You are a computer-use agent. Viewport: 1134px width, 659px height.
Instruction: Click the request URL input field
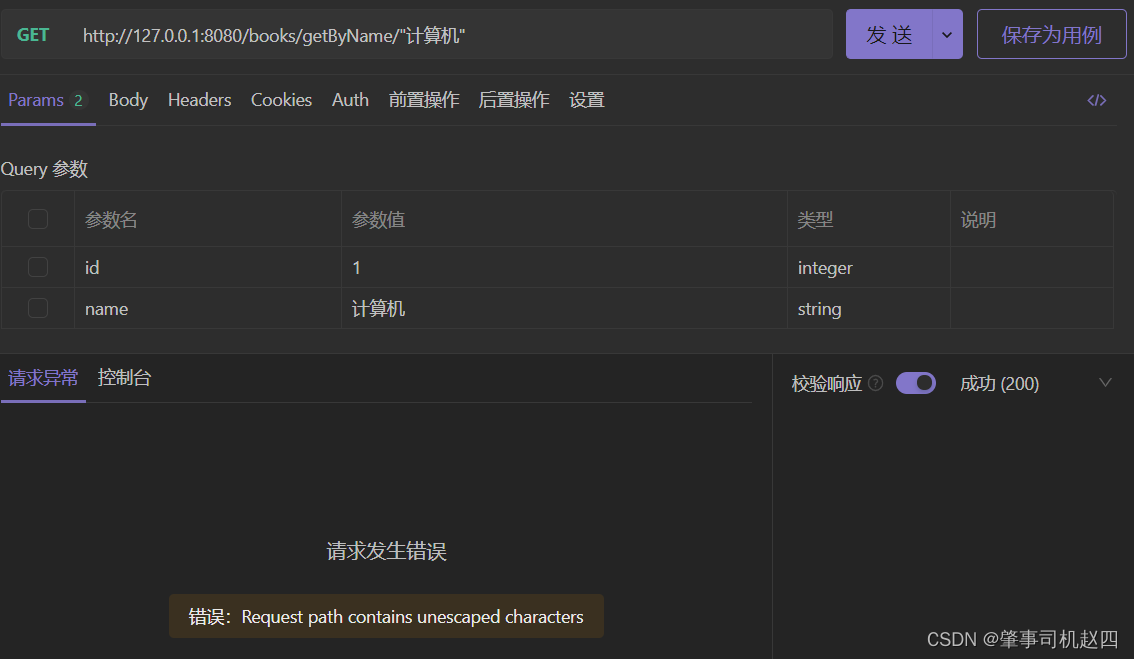450,35
